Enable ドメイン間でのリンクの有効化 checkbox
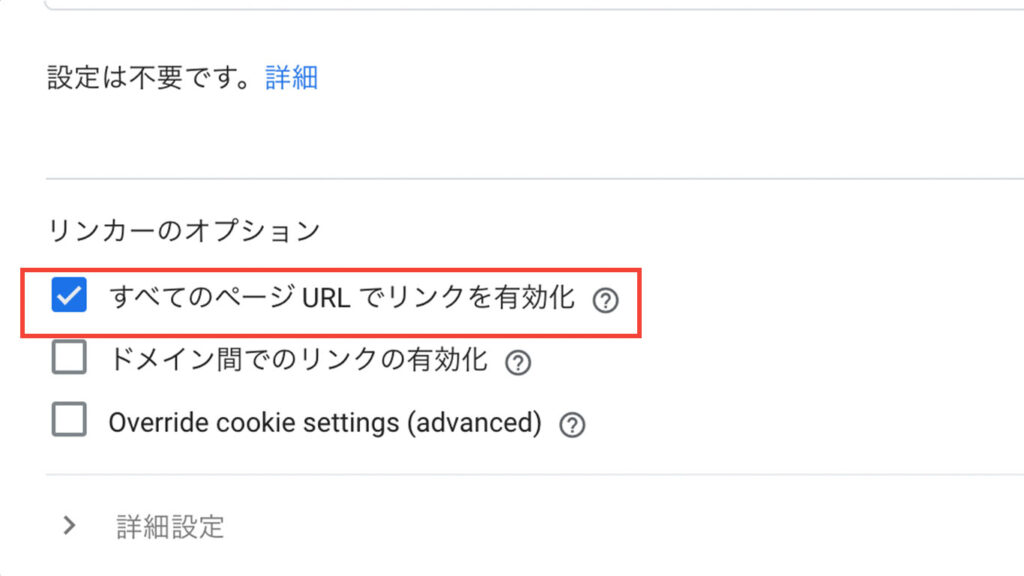 (69, 357)
